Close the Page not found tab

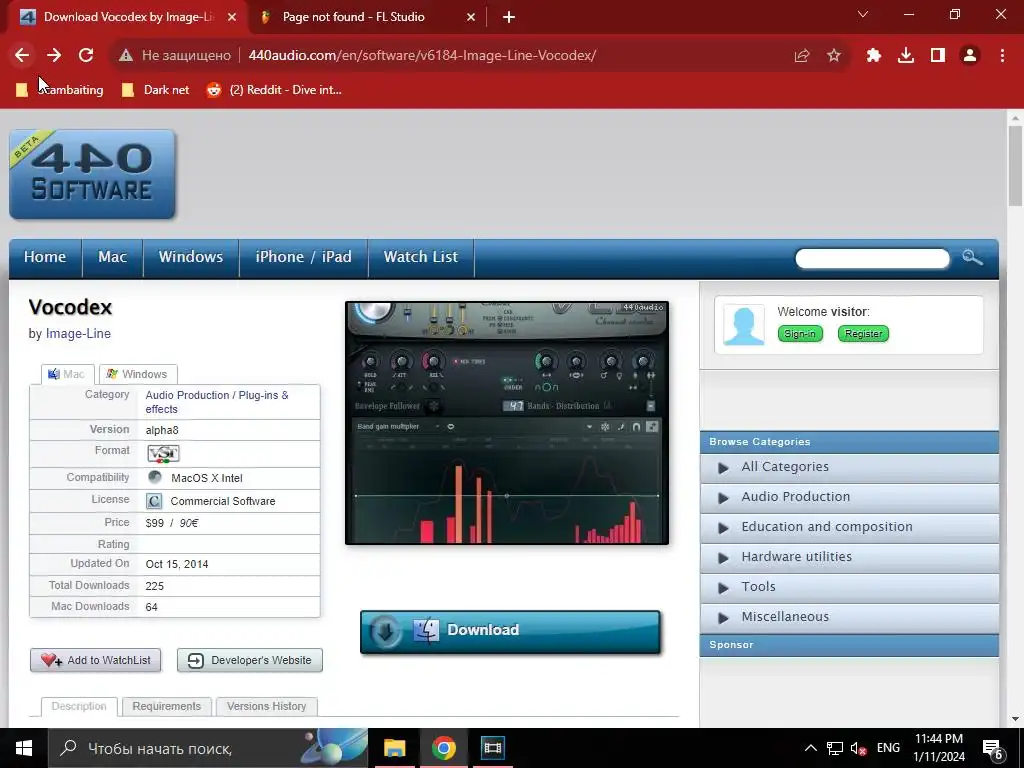(471, 17)
